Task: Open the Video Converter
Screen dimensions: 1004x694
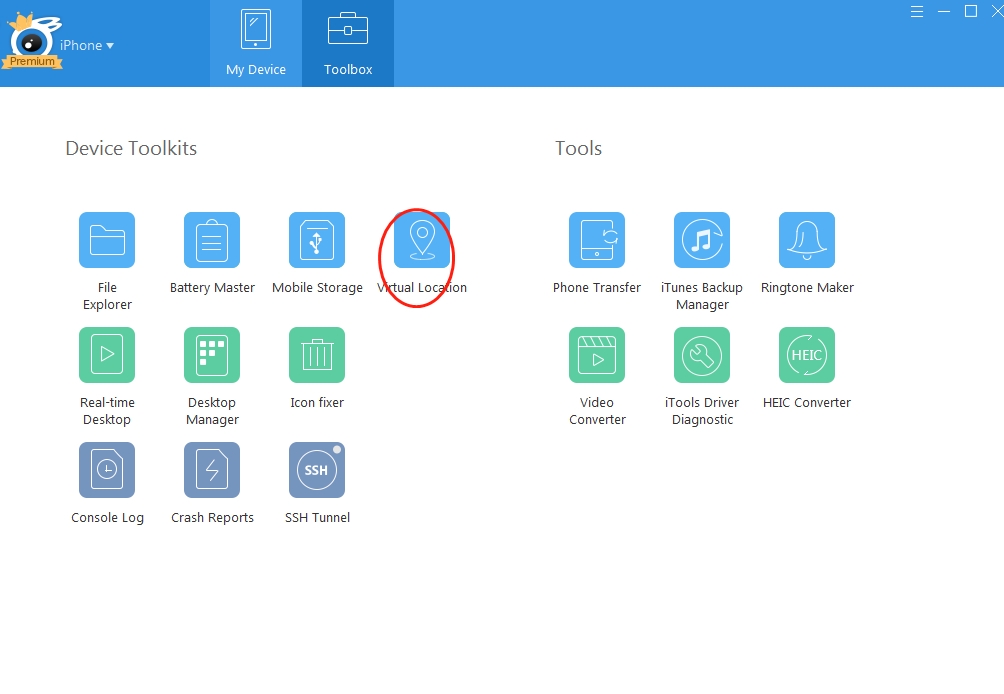Action: (597, 355)
